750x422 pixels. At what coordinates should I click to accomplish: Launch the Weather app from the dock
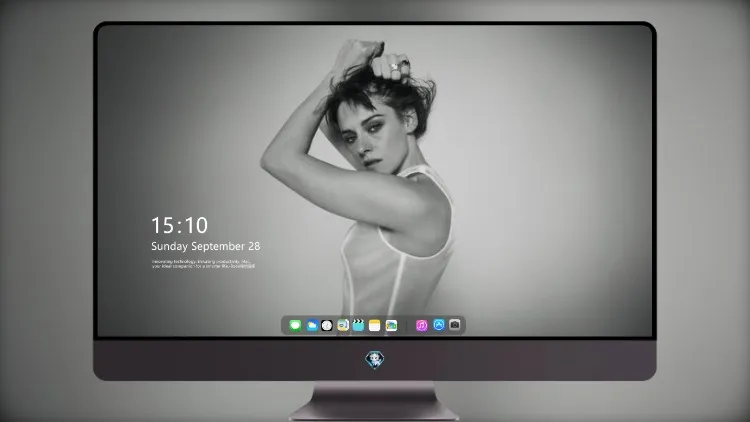point(311,325)
